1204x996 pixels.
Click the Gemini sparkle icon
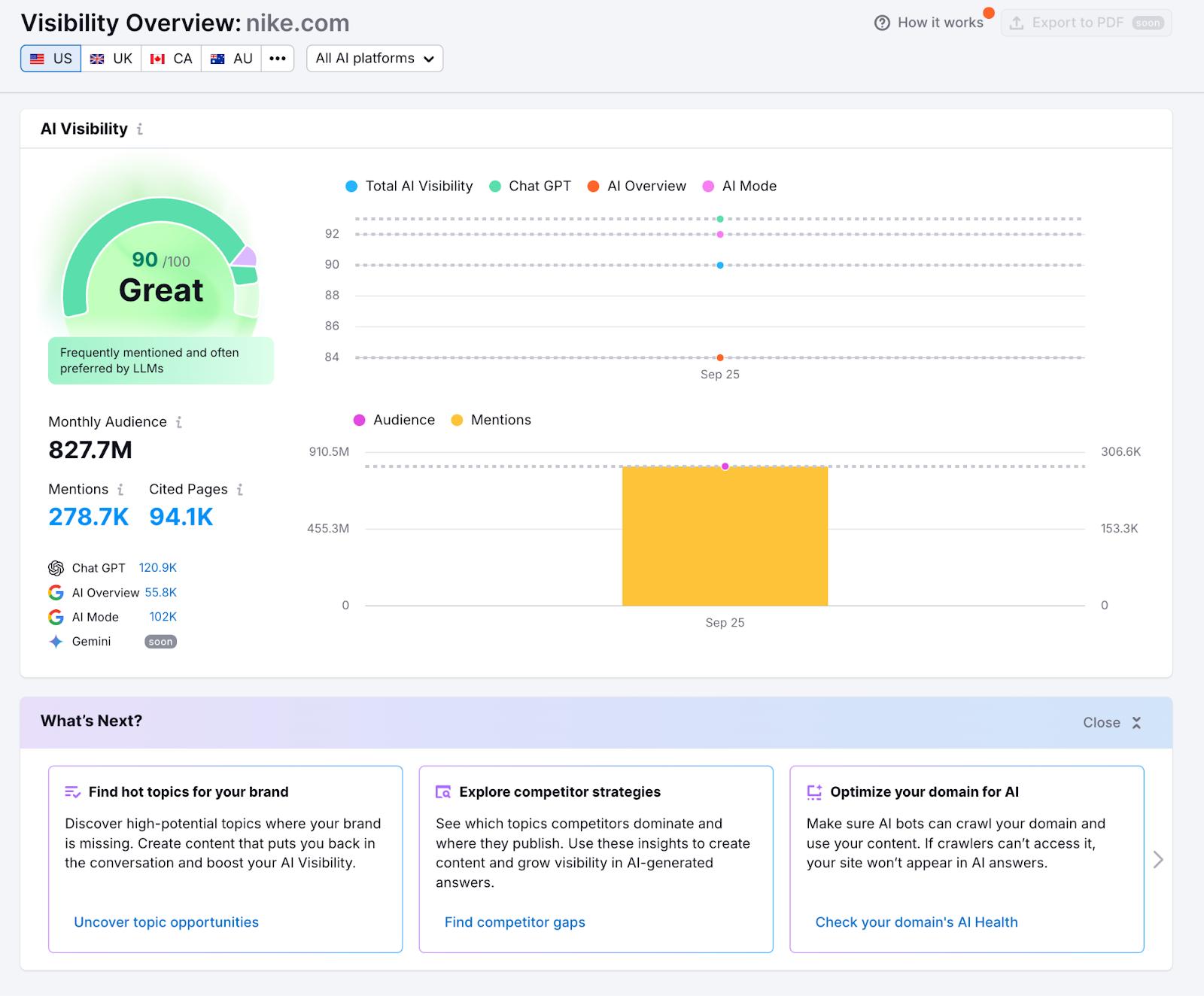56,642
